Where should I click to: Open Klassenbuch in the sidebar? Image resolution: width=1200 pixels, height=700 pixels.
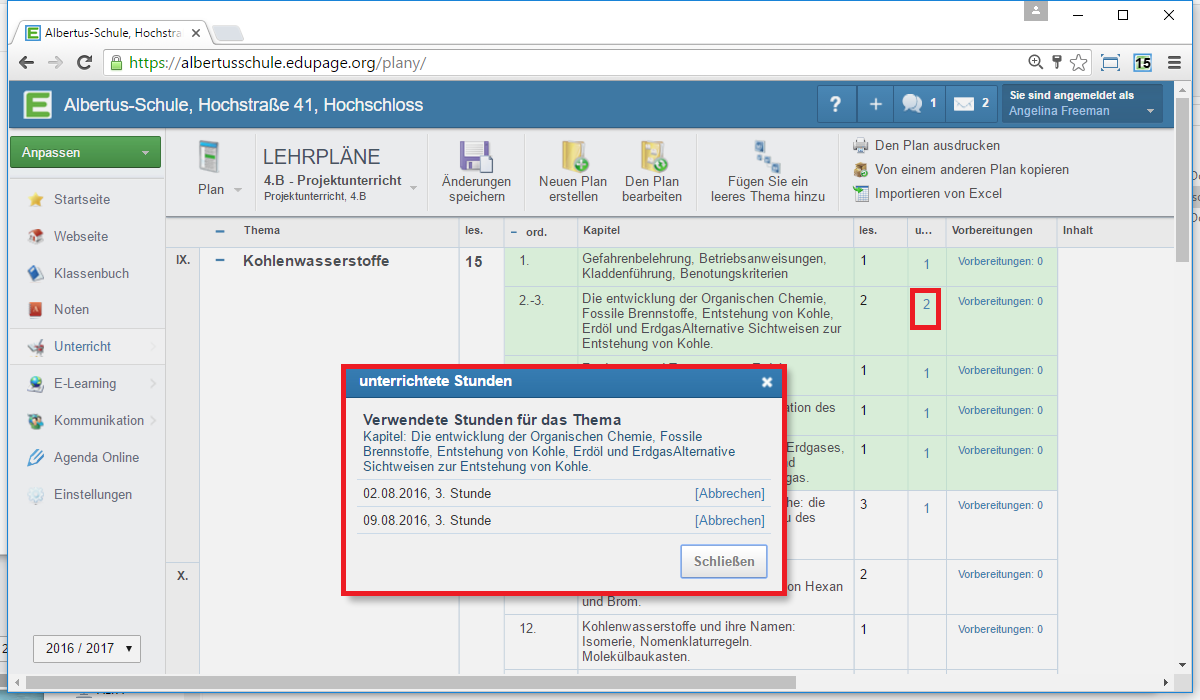click(91, 273)
